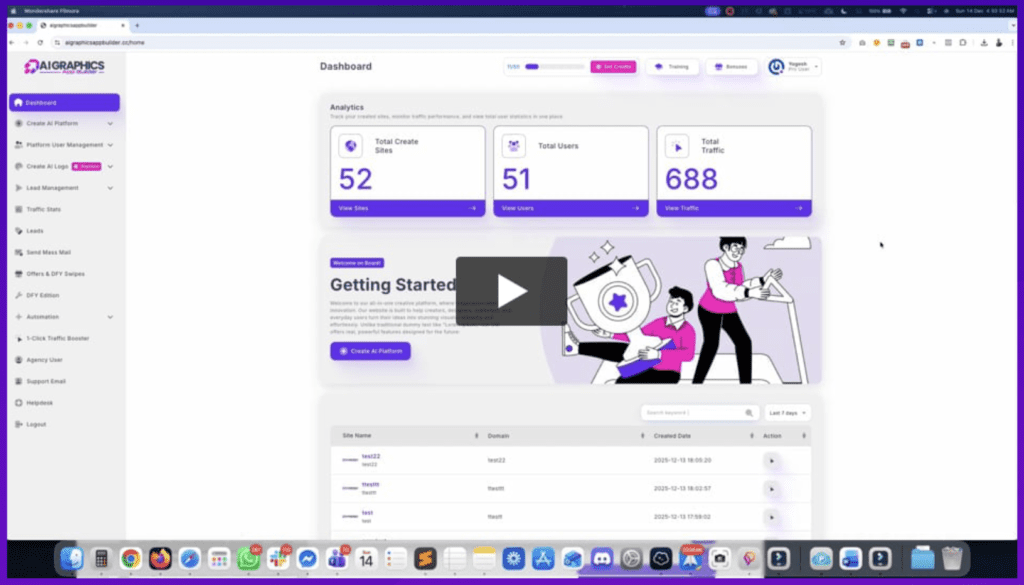Click the action arrow for test22 row

pyautogui.click(x=771, y=460)
